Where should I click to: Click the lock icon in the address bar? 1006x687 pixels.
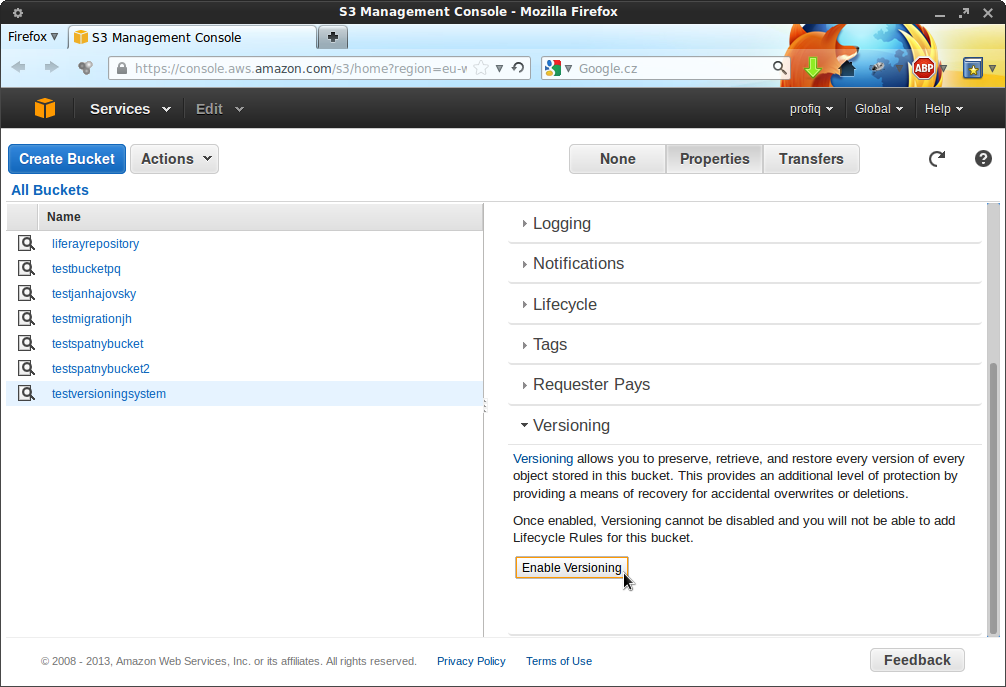(122, 68)
